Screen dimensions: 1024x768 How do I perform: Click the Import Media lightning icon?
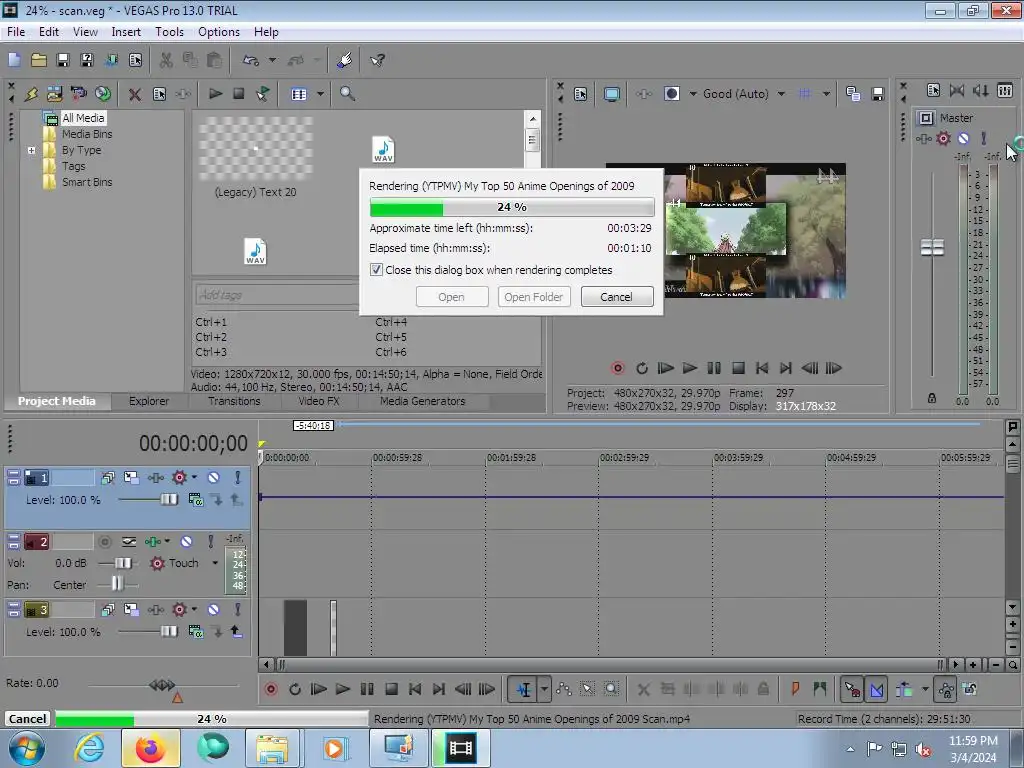pos(31,94)
